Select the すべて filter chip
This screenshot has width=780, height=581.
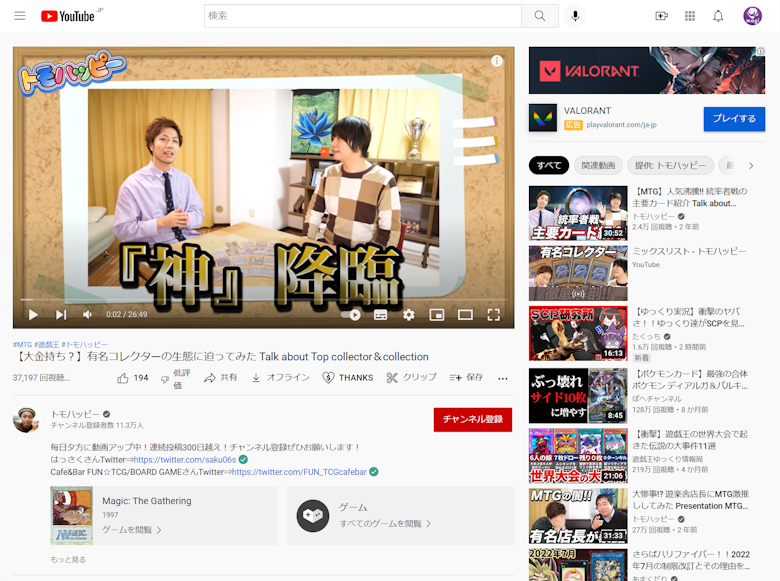[x=549, y=166]
